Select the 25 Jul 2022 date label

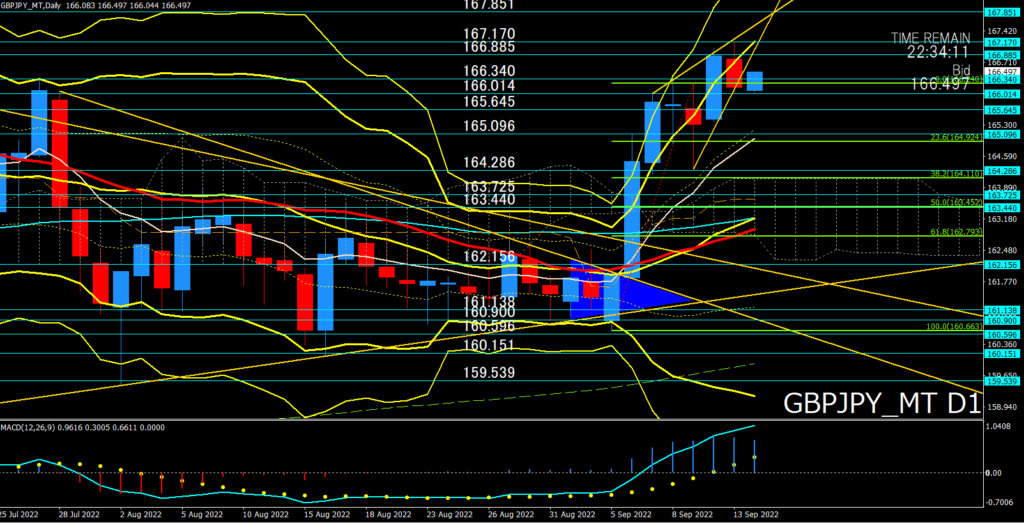click(18, 515)
